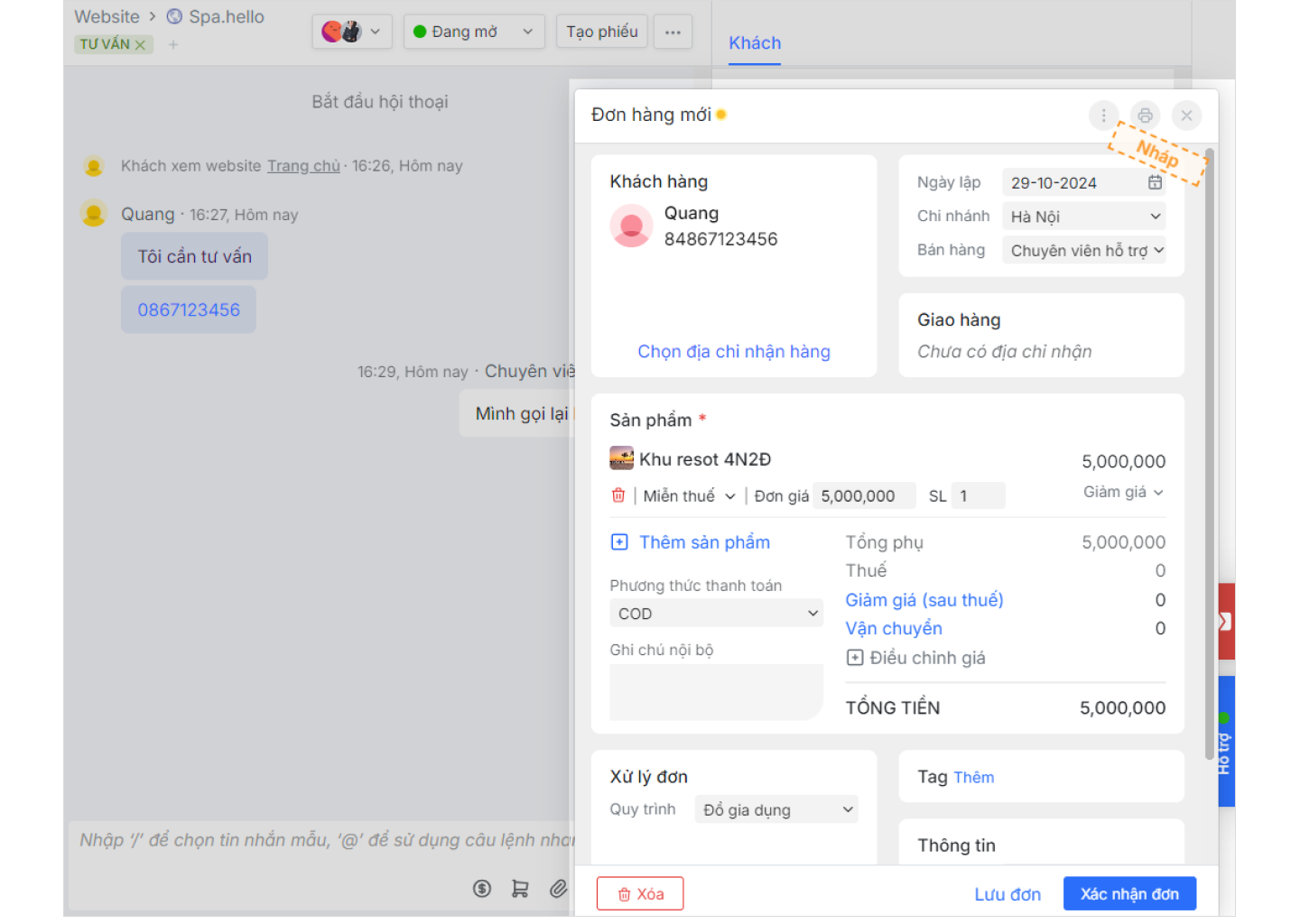
Task: Click the Website breadcrumb item
Action: click(107, 16)
